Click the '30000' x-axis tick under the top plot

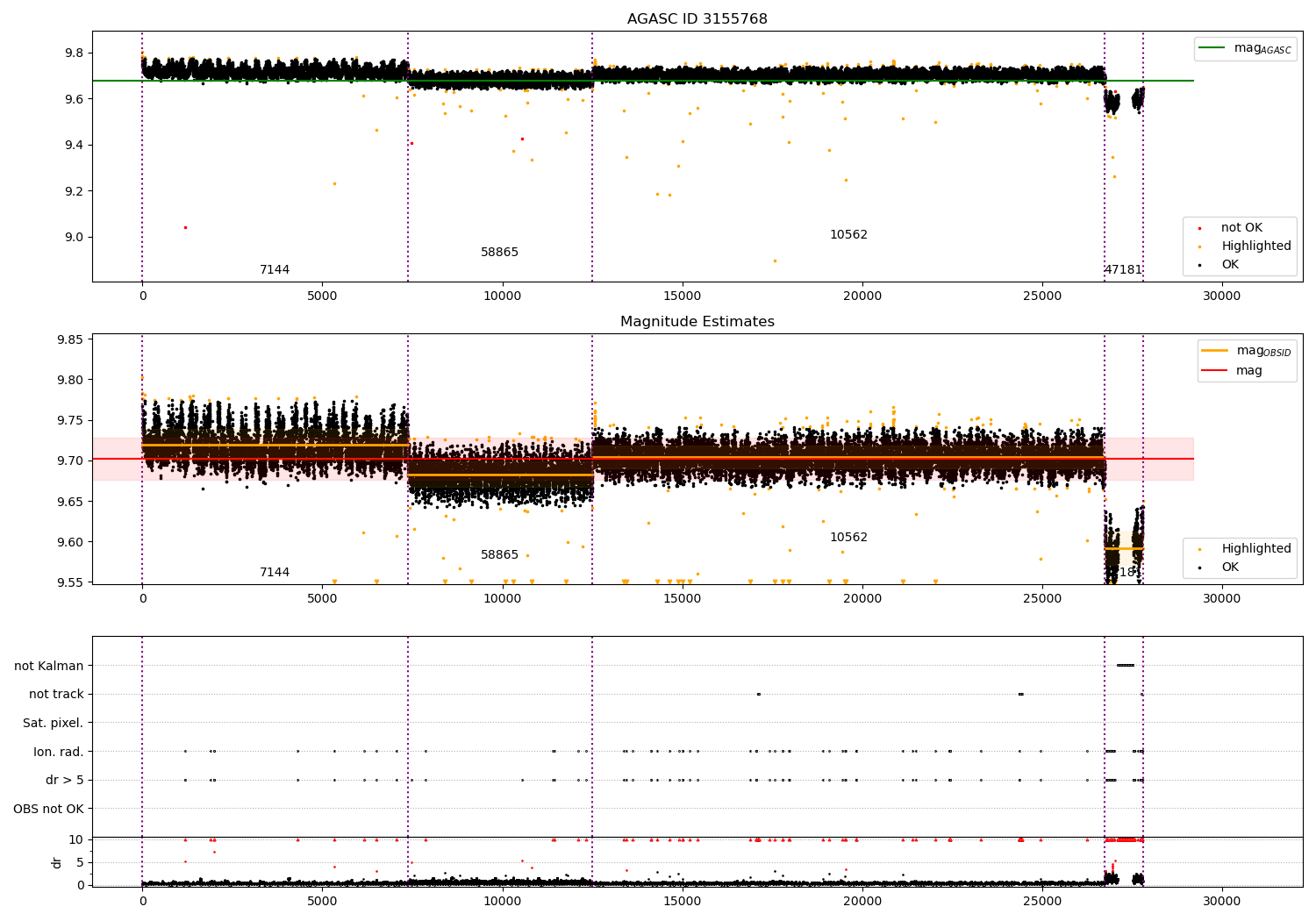(x=1222, y=296)
